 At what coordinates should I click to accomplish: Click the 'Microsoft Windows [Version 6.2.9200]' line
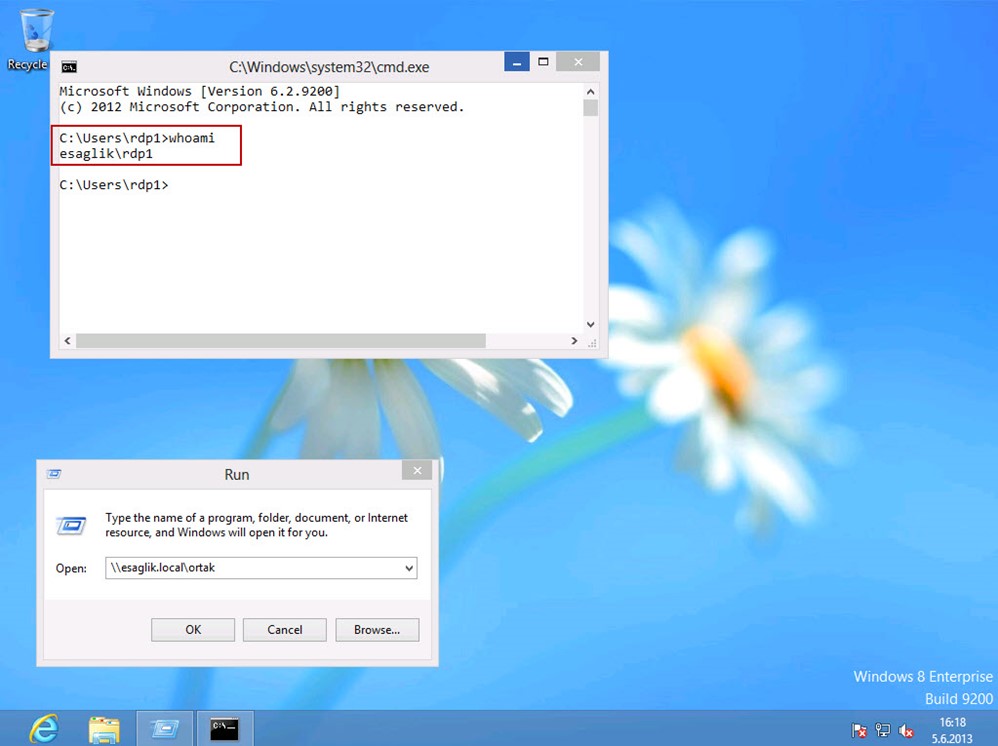coord(200,91)
